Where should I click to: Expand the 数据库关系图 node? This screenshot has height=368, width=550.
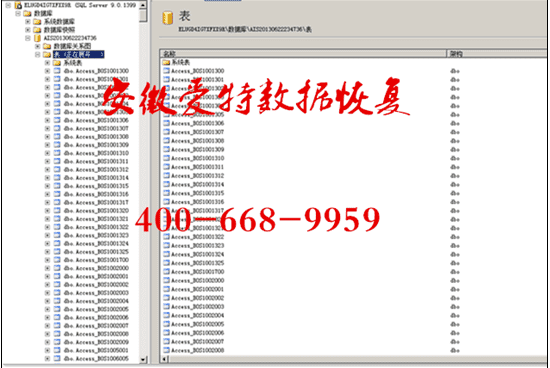(38, 46)
